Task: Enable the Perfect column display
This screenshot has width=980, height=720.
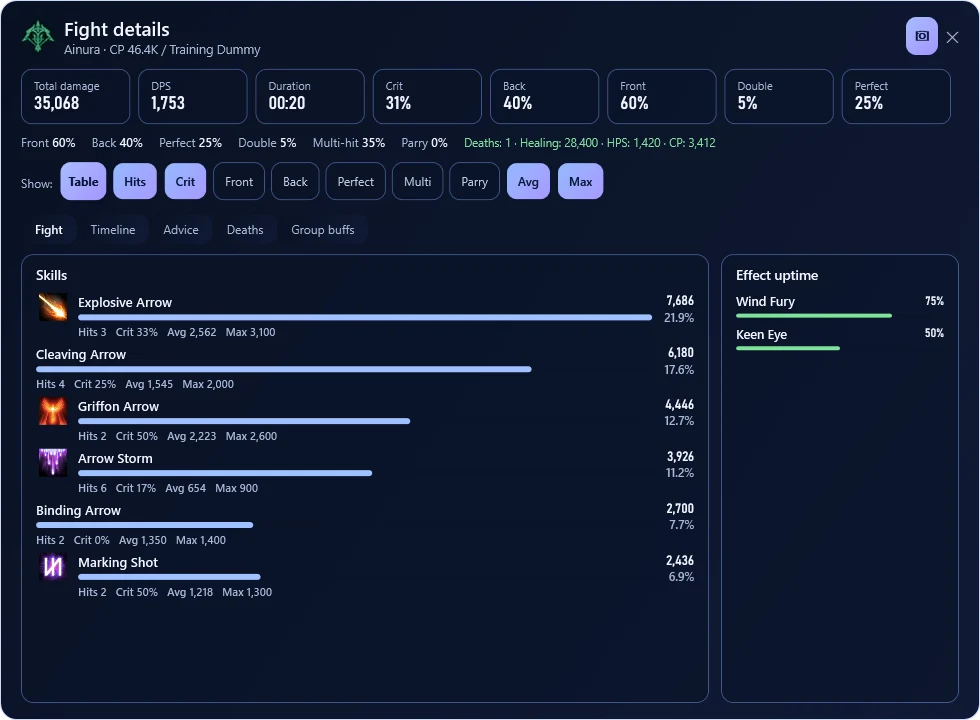Action: pyautogui.click(x=356, y=182)
